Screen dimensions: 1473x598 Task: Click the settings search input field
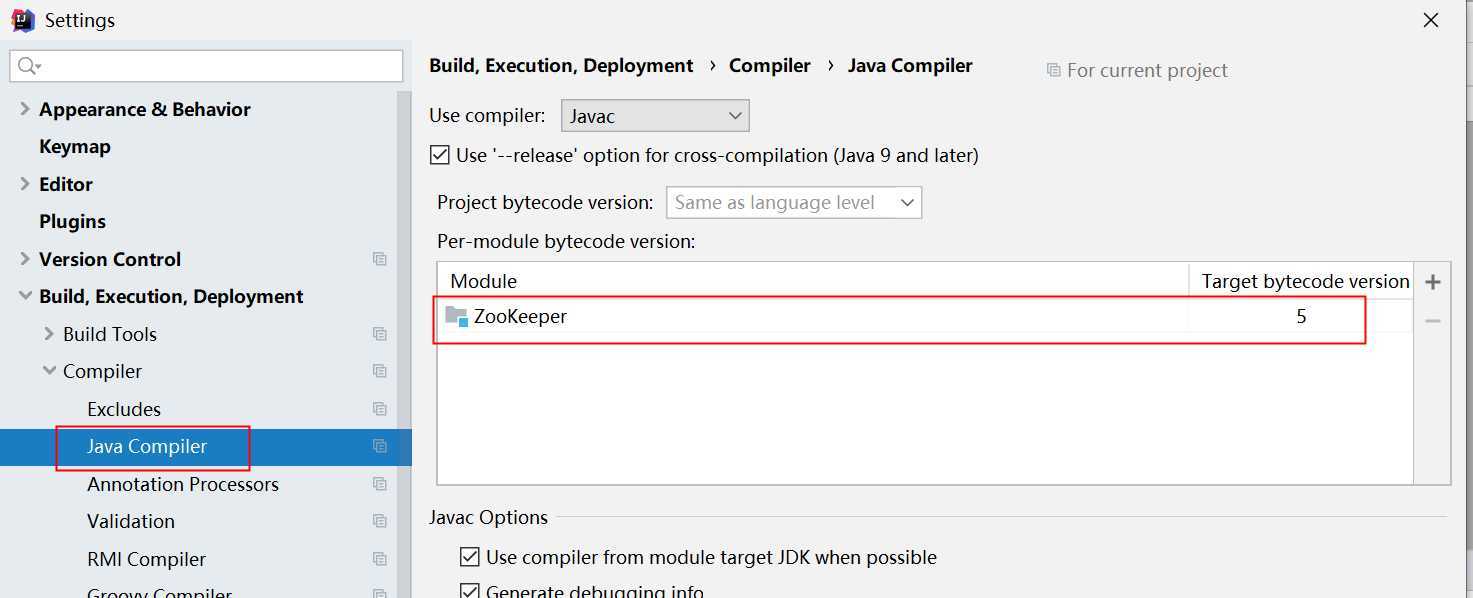206,66
